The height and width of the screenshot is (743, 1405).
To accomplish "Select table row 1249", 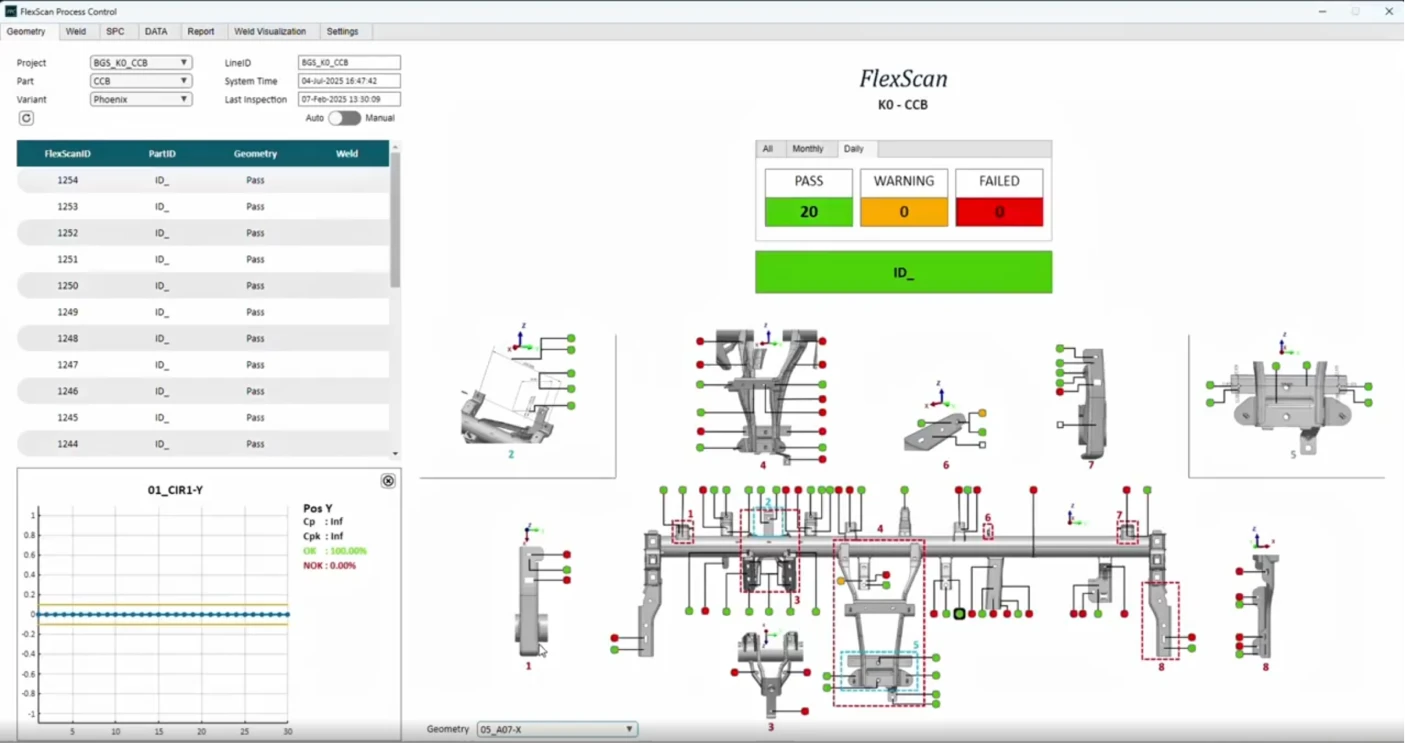I will click(x=203, y=312).
